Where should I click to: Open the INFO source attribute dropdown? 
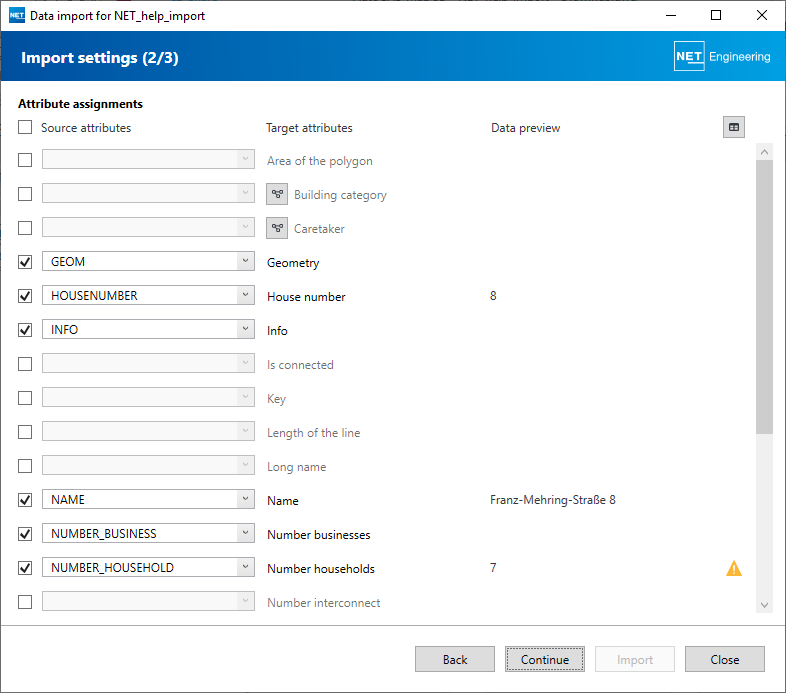pos(148,329)
